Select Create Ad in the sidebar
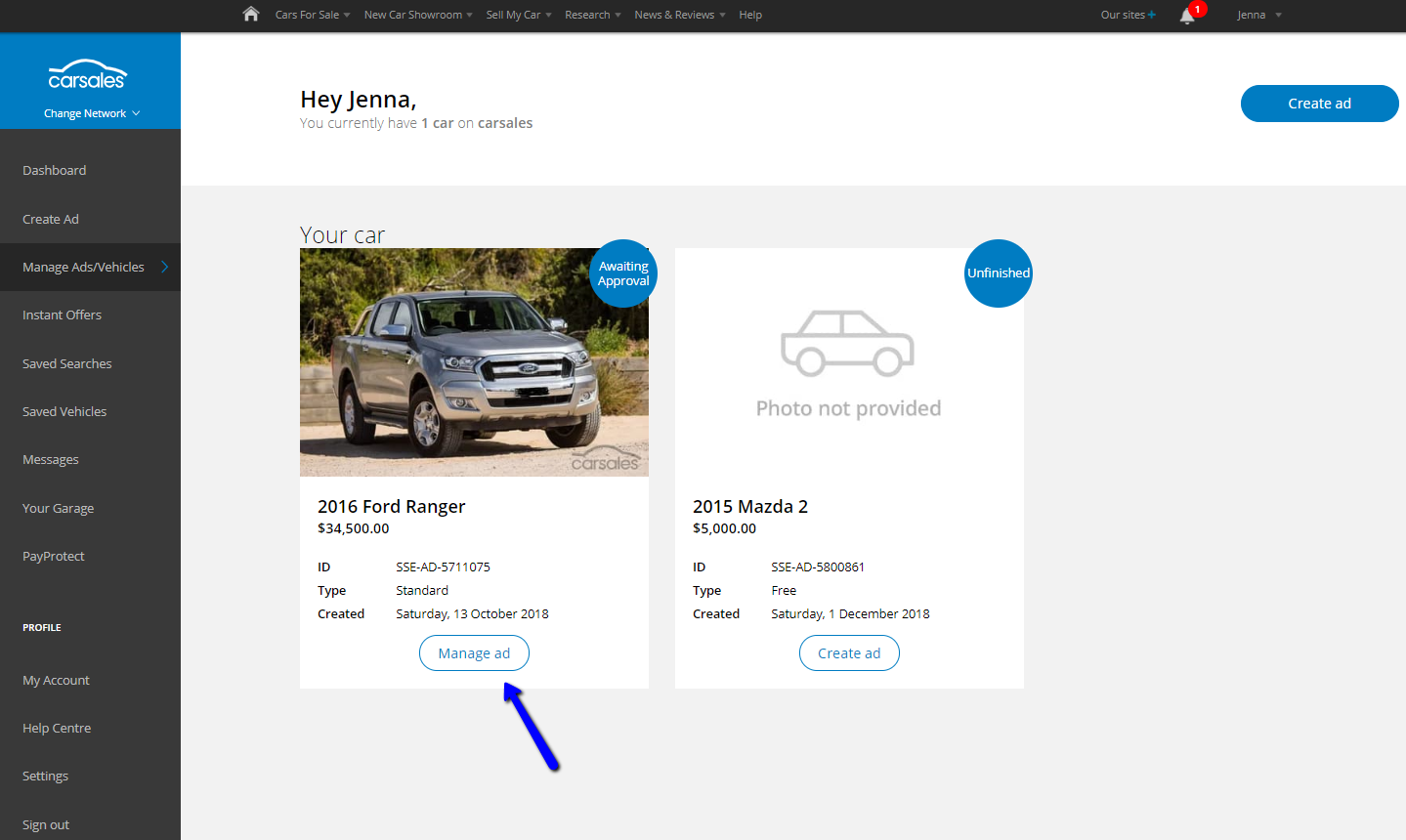Viewport: 1406px width, 840px height. tap(51, 219)
